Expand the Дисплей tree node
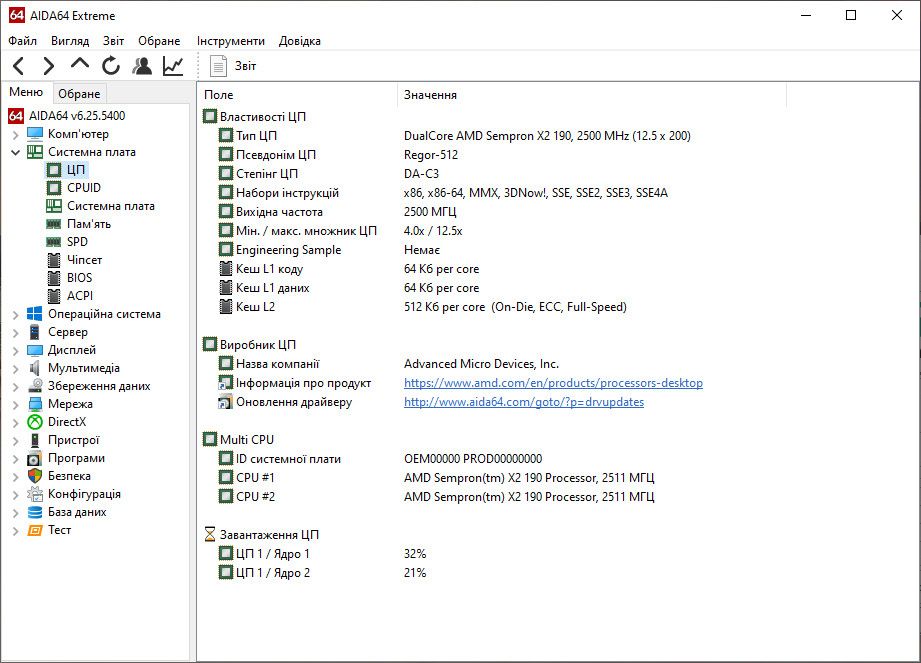921x663 pixels. point(15,351)
